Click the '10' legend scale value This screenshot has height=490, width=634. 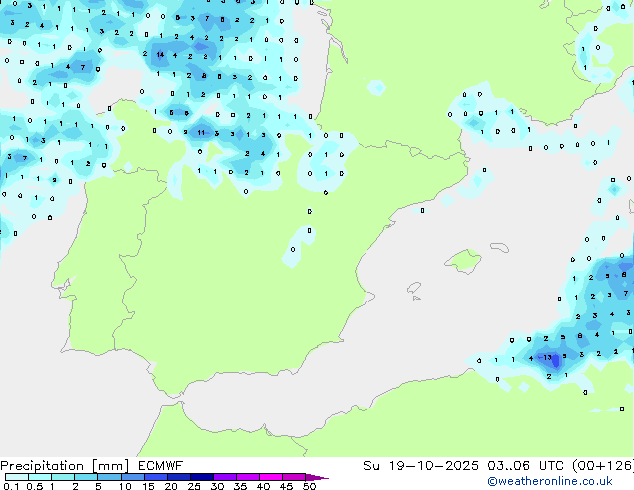click(x=125, y=486)
